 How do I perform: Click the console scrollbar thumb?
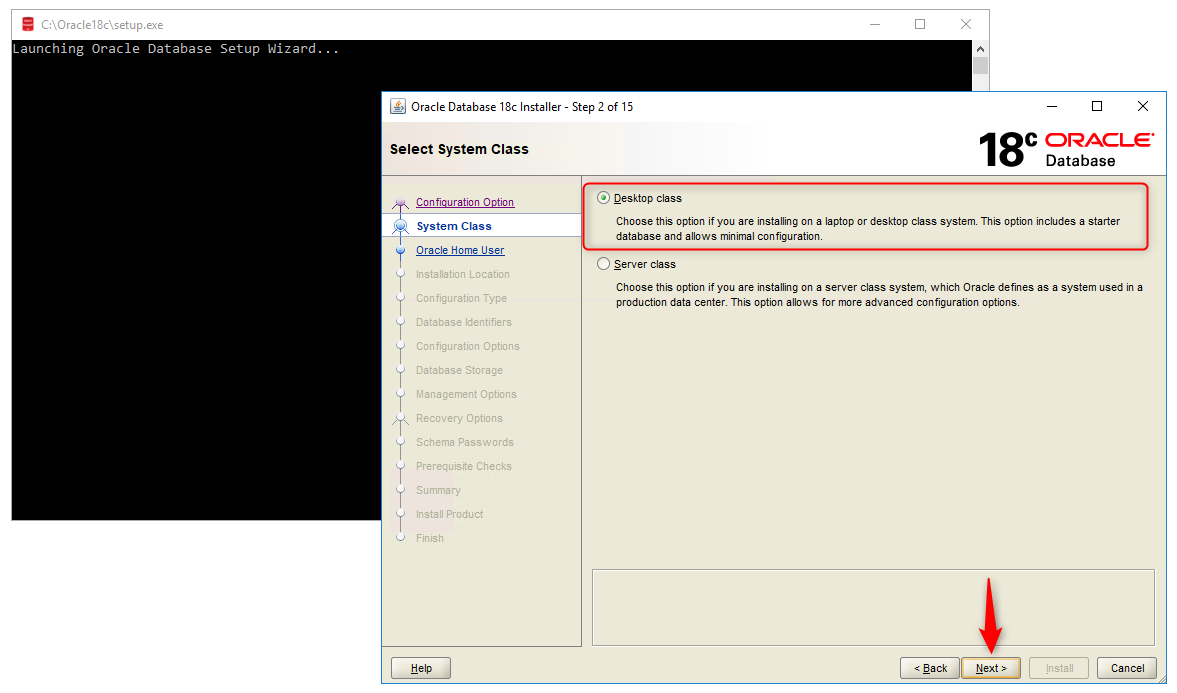[x=980, y=65]
